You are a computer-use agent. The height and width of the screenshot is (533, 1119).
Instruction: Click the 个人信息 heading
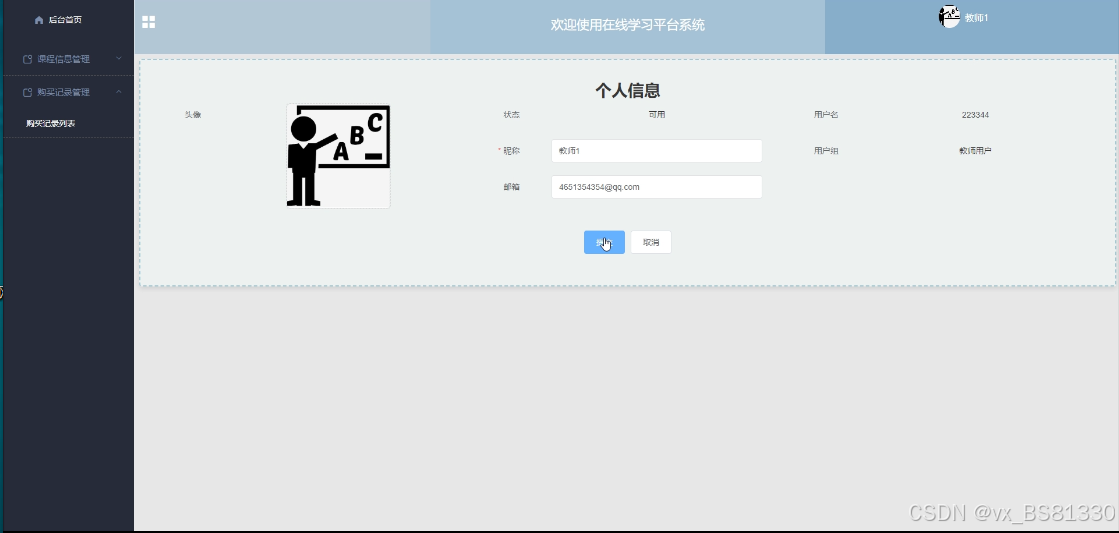[x=628, y=91]
